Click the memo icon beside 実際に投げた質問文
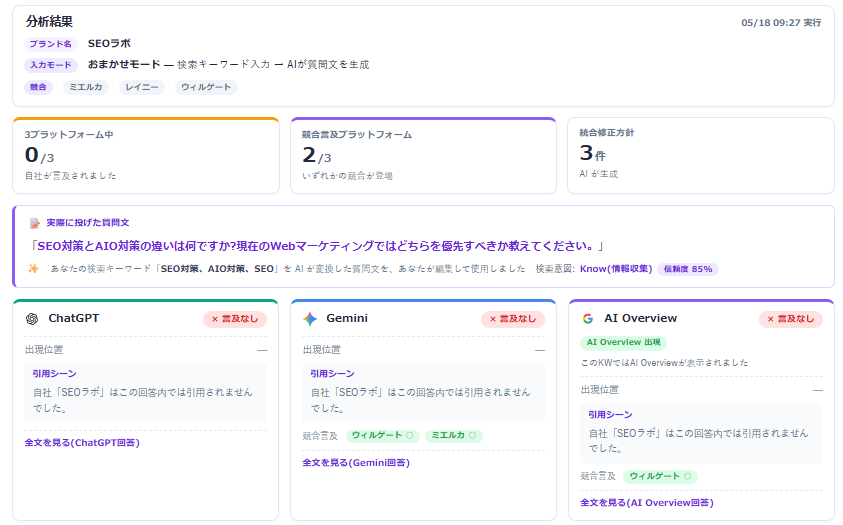 coord(35,222)
